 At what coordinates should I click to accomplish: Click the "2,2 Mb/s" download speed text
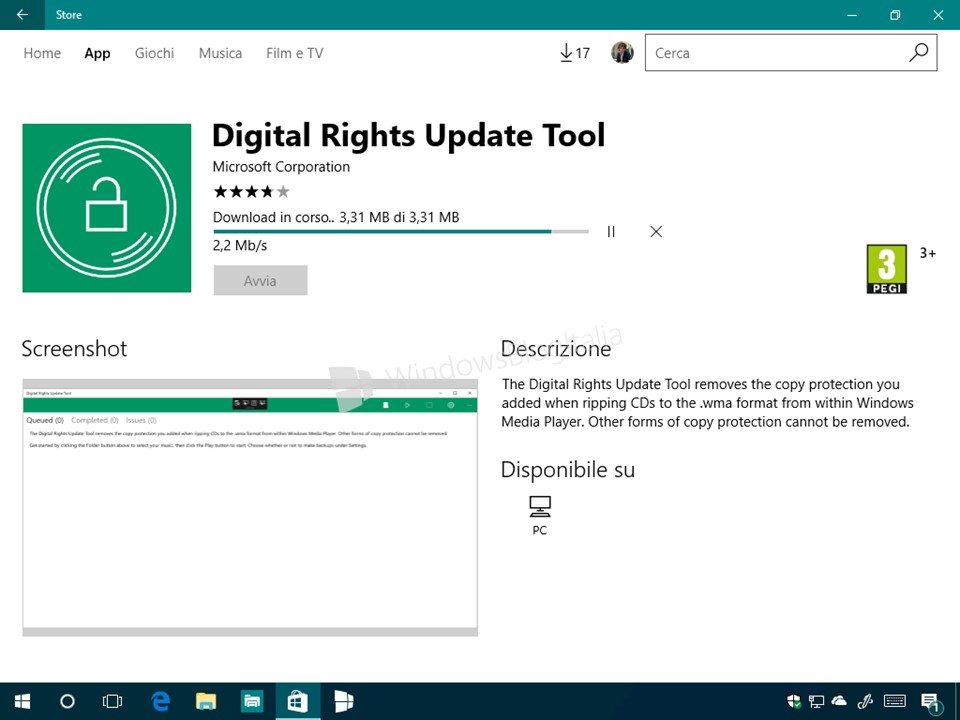click(240, 246)
